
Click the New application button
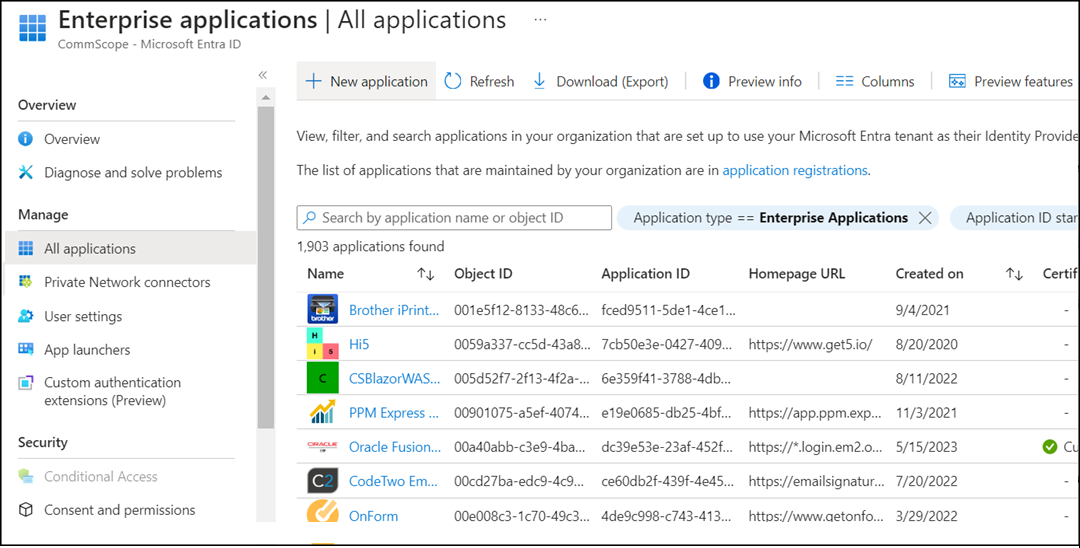click(x=366, y=81)
